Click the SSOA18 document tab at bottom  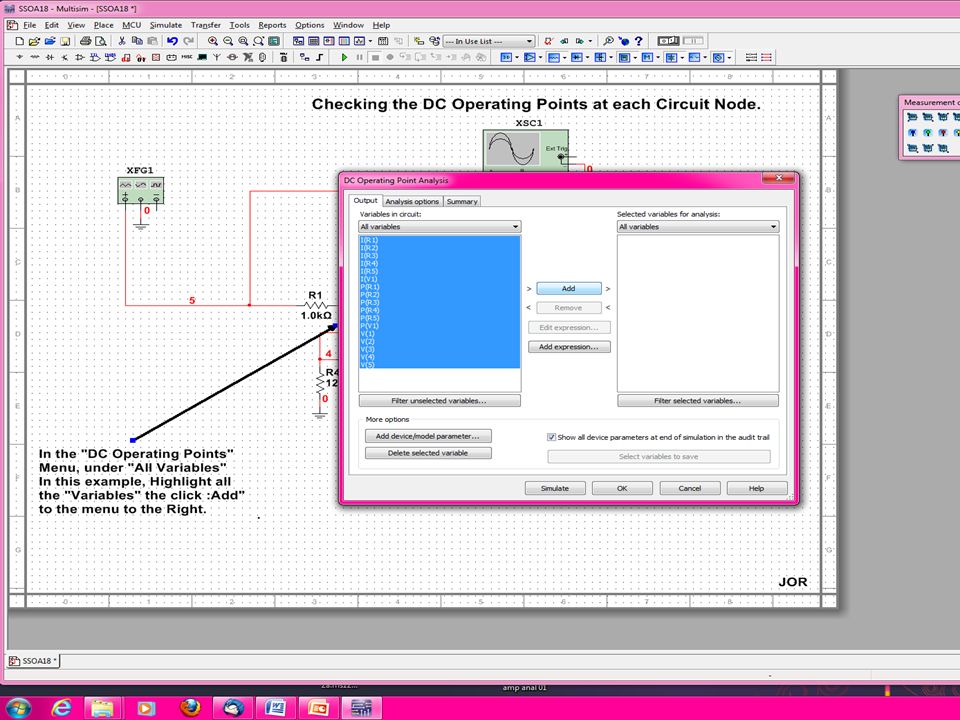point(33,661)
